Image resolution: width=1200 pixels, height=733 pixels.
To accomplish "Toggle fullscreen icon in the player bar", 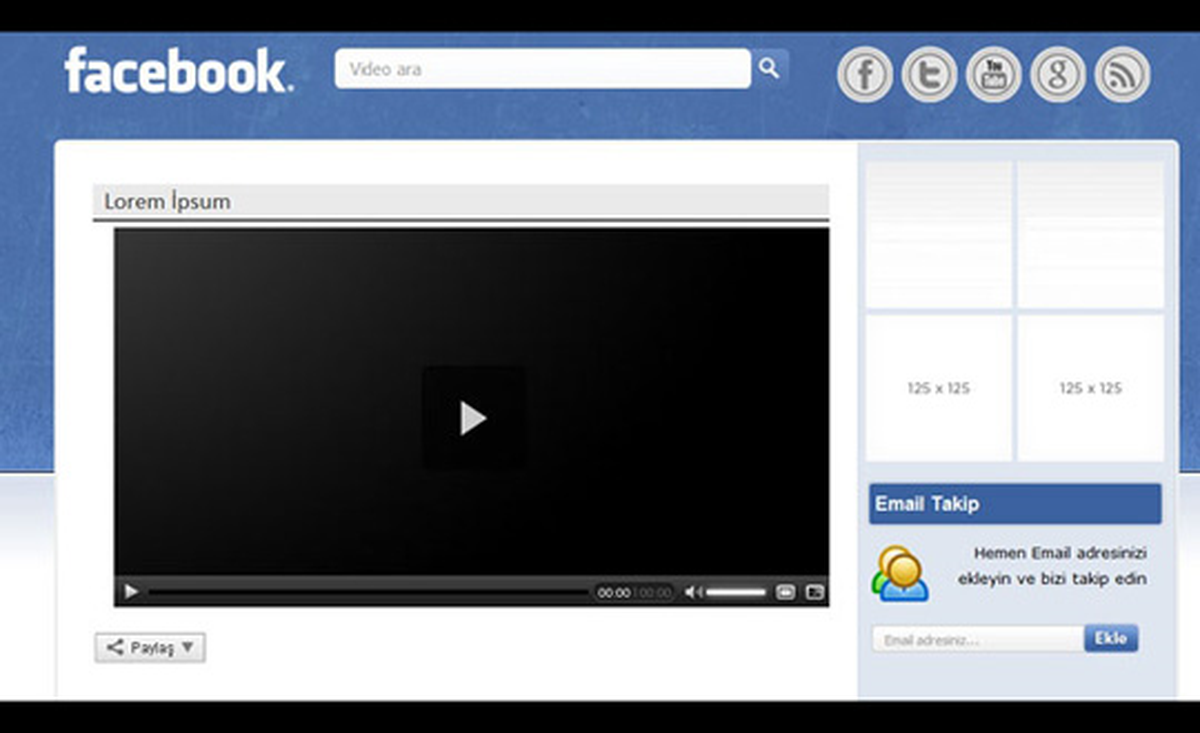I will (x=786, y=592).
